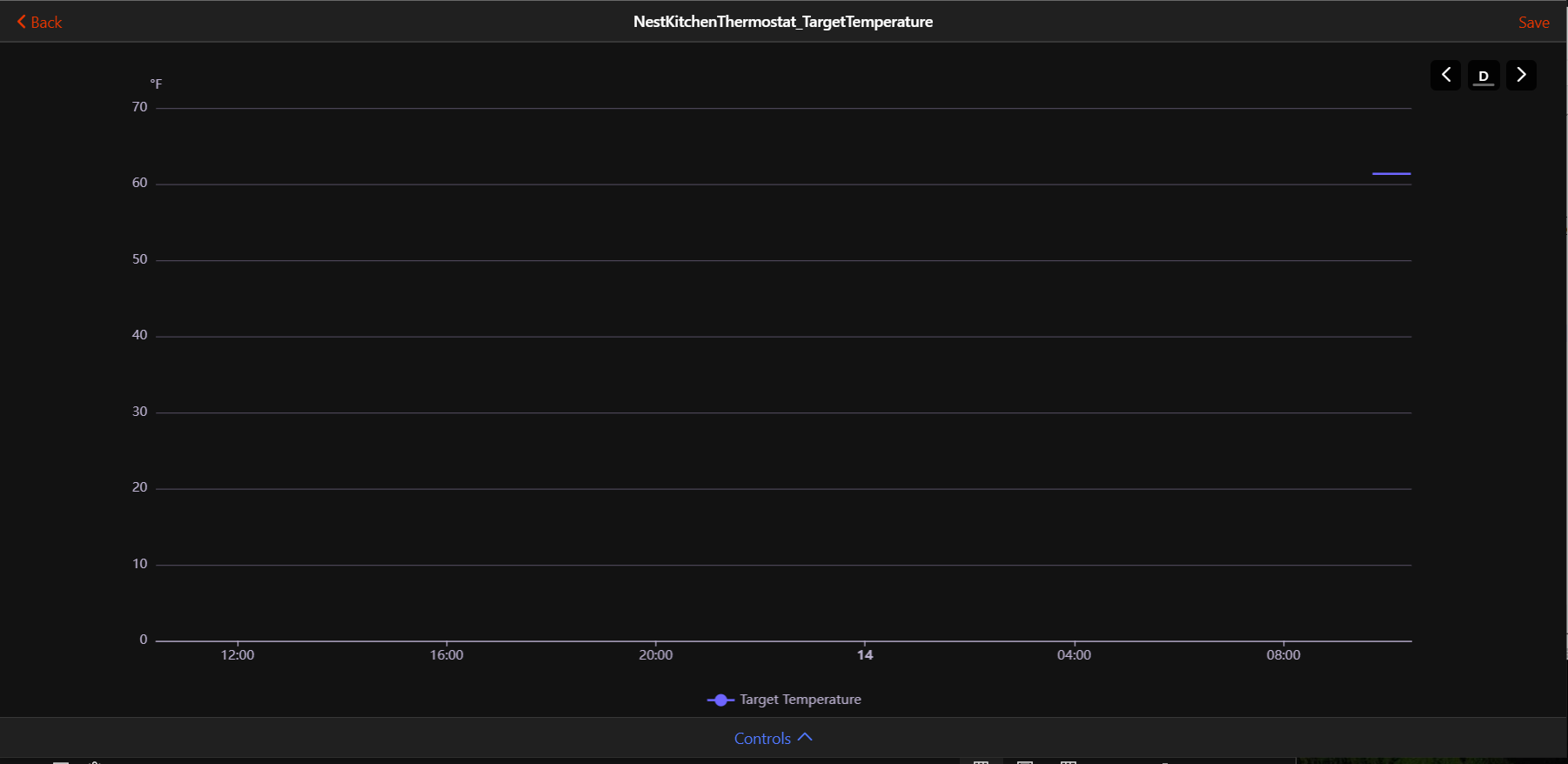Click the 08:00 time axis label
This screenshot has height=764, width=1568.
(x=1283, y=655)
